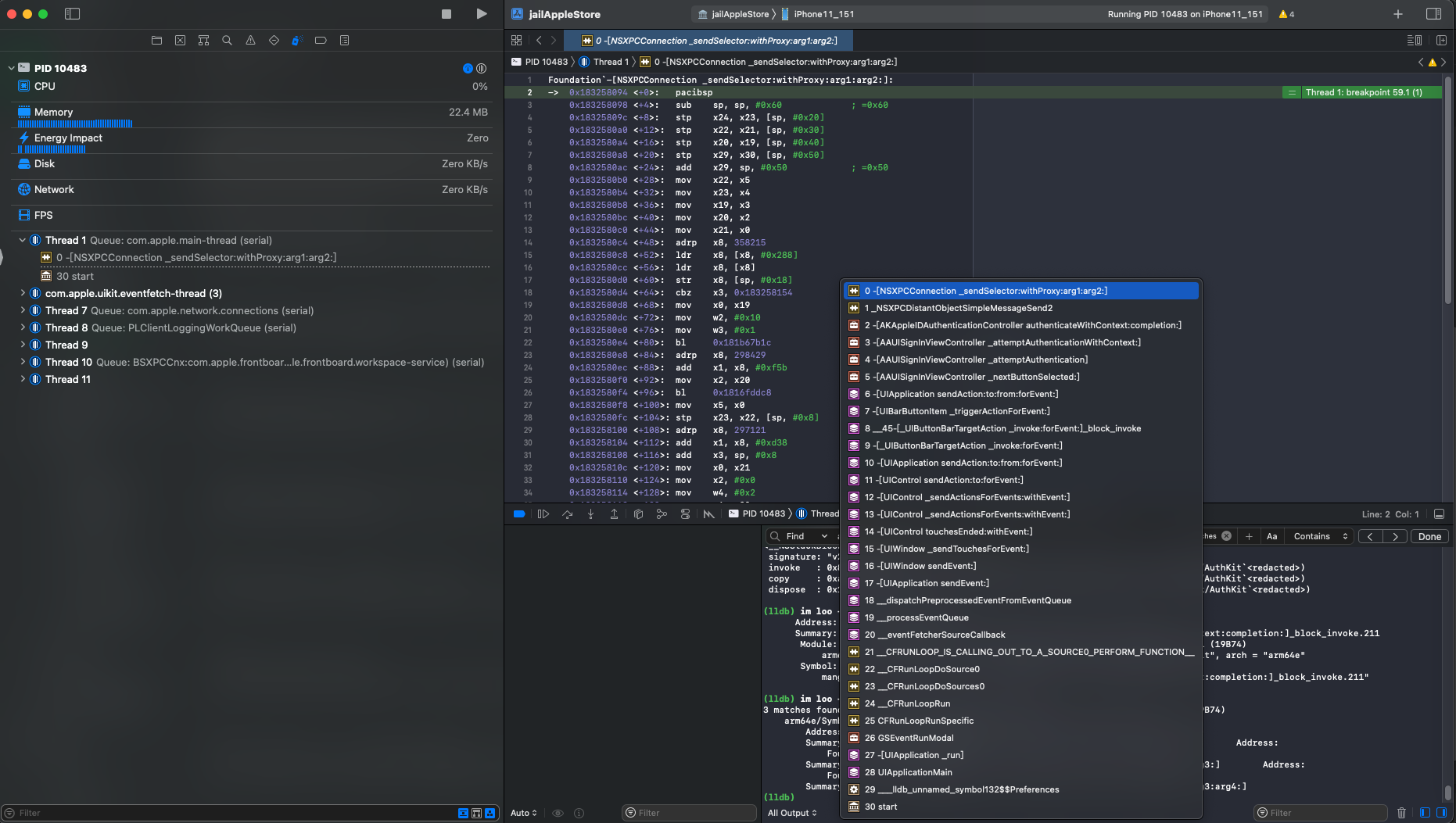Click Step Out button
1456x823 pixels.
pyautogui.click(x=614, y=513)
